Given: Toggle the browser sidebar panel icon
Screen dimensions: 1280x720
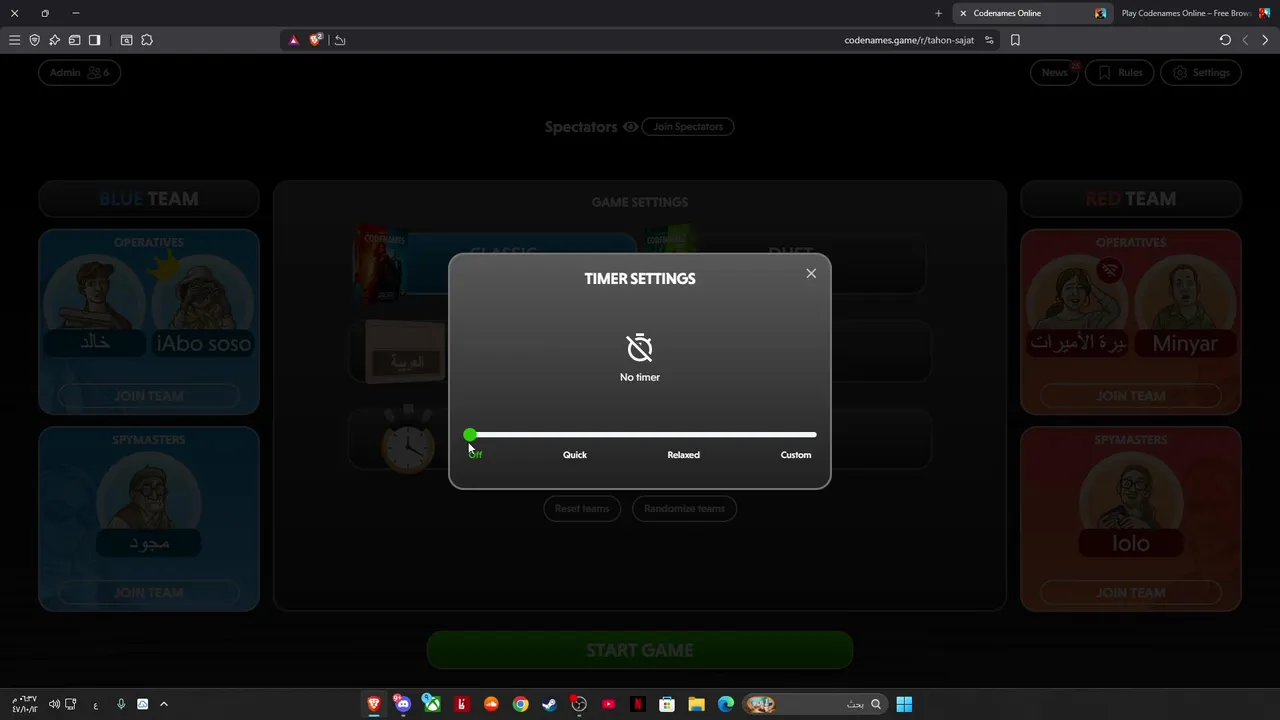Looking at the screenshot, I should click(x=94, y=40).
